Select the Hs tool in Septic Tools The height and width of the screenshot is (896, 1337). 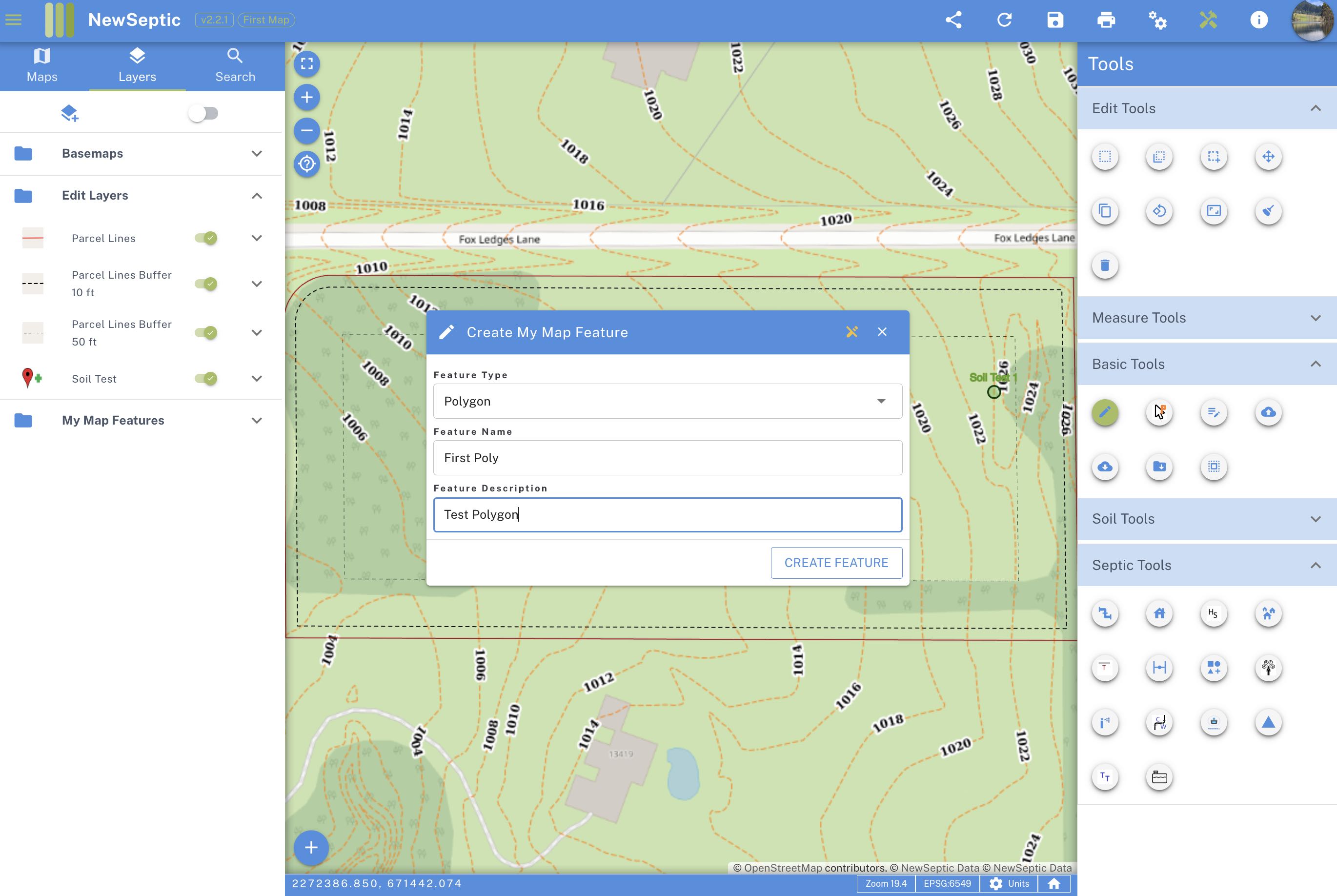(x=1213, y=614)
